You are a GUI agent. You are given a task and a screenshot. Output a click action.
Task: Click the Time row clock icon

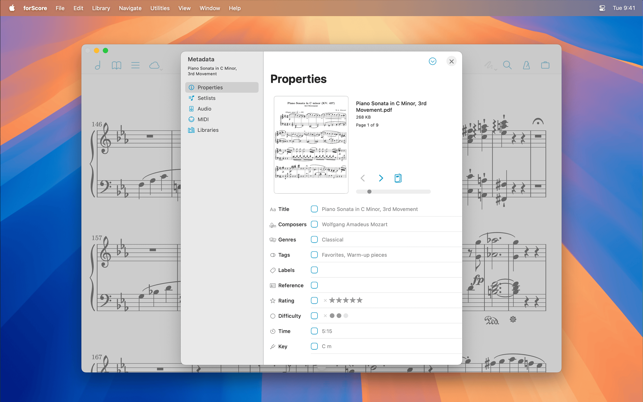[272, 331]
